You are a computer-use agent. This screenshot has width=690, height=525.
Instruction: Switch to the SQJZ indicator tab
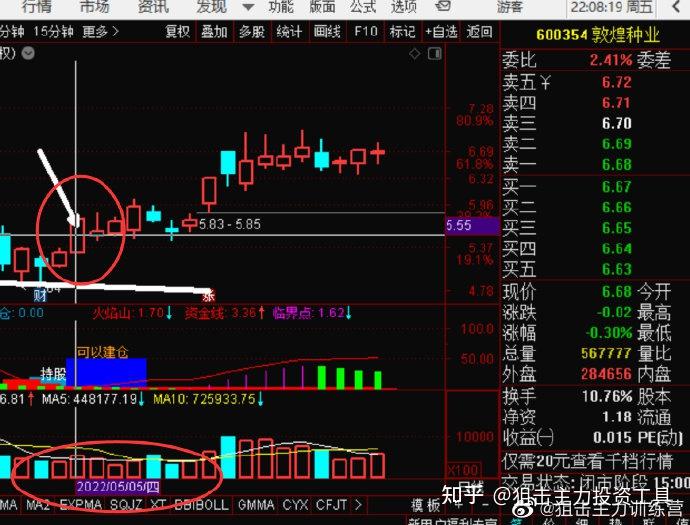pos(126,505)
